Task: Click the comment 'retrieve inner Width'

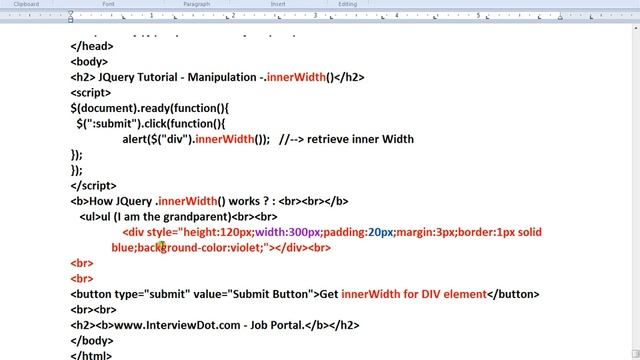Action: click(x=360, y=139)
